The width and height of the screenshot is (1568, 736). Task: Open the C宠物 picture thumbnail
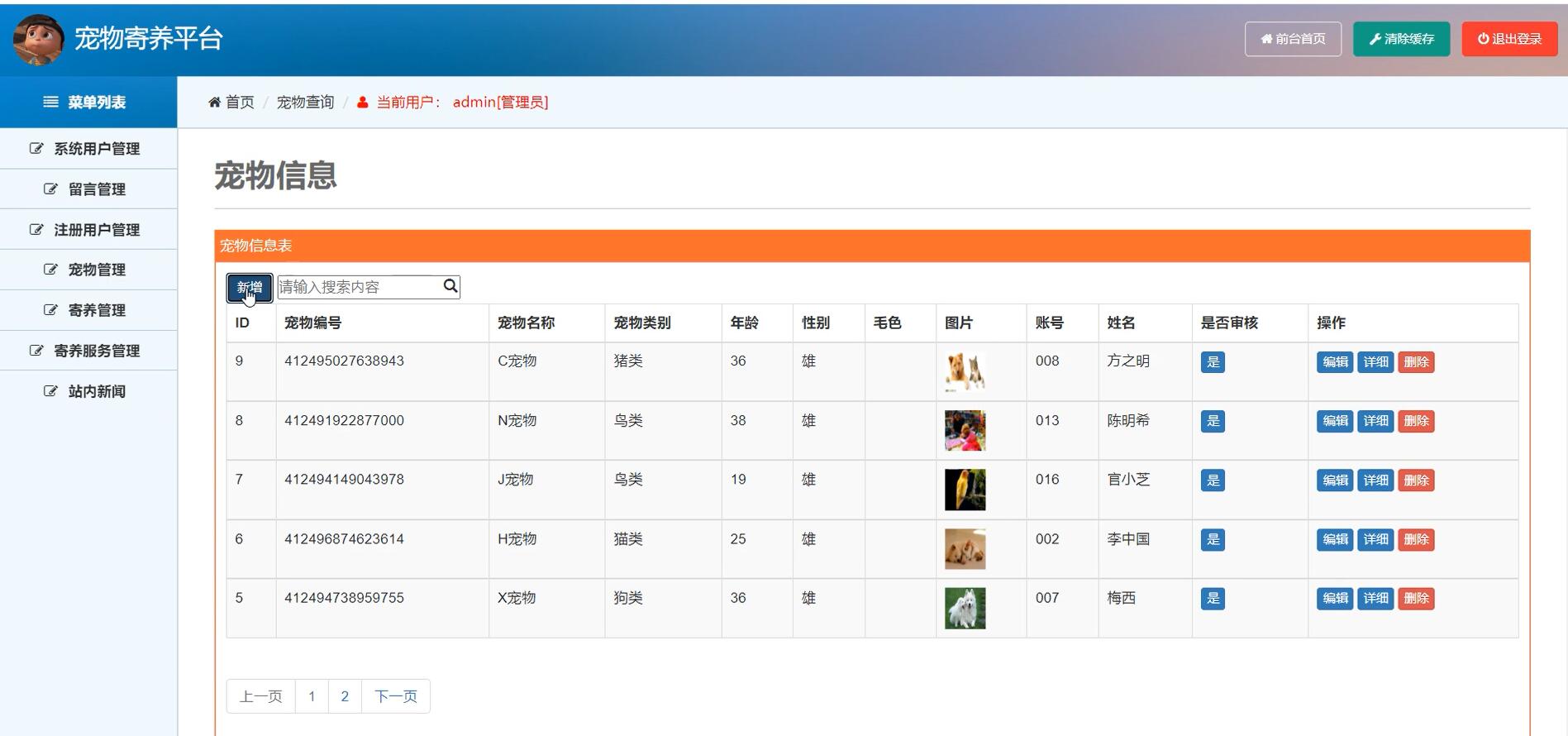965,371
